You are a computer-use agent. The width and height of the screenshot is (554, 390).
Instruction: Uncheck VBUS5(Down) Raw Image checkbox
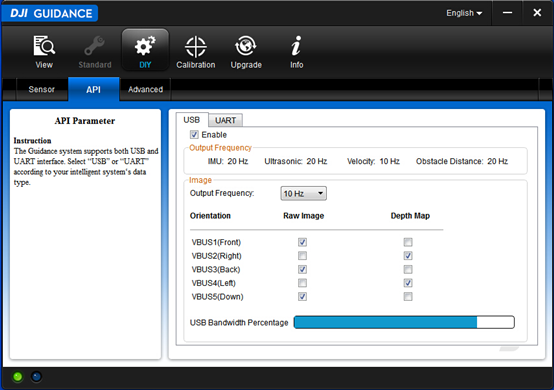pyautogui.click(x=302, y=296)
